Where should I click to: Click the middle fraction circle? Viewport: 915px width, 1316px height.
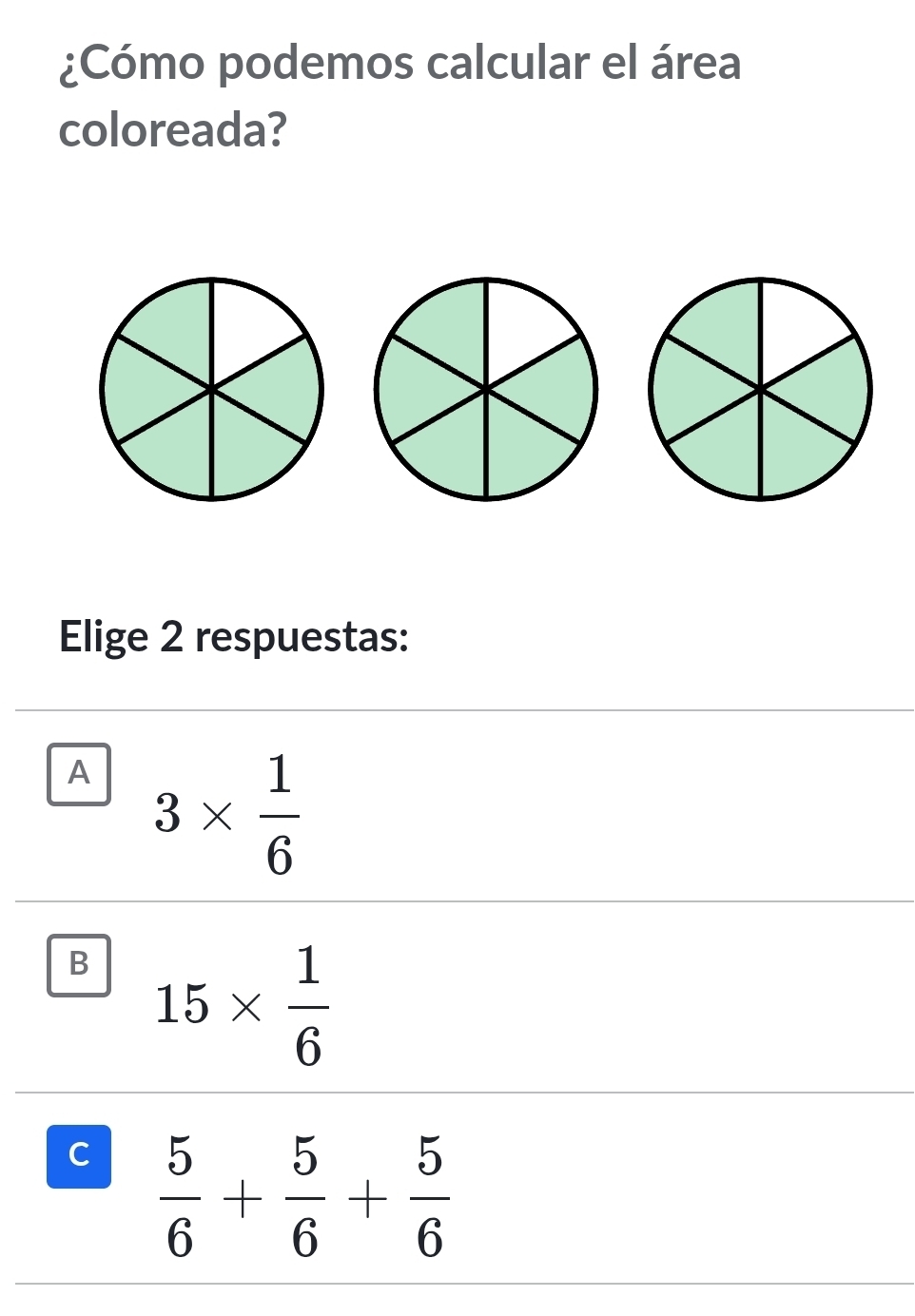(x=486, y=389)
